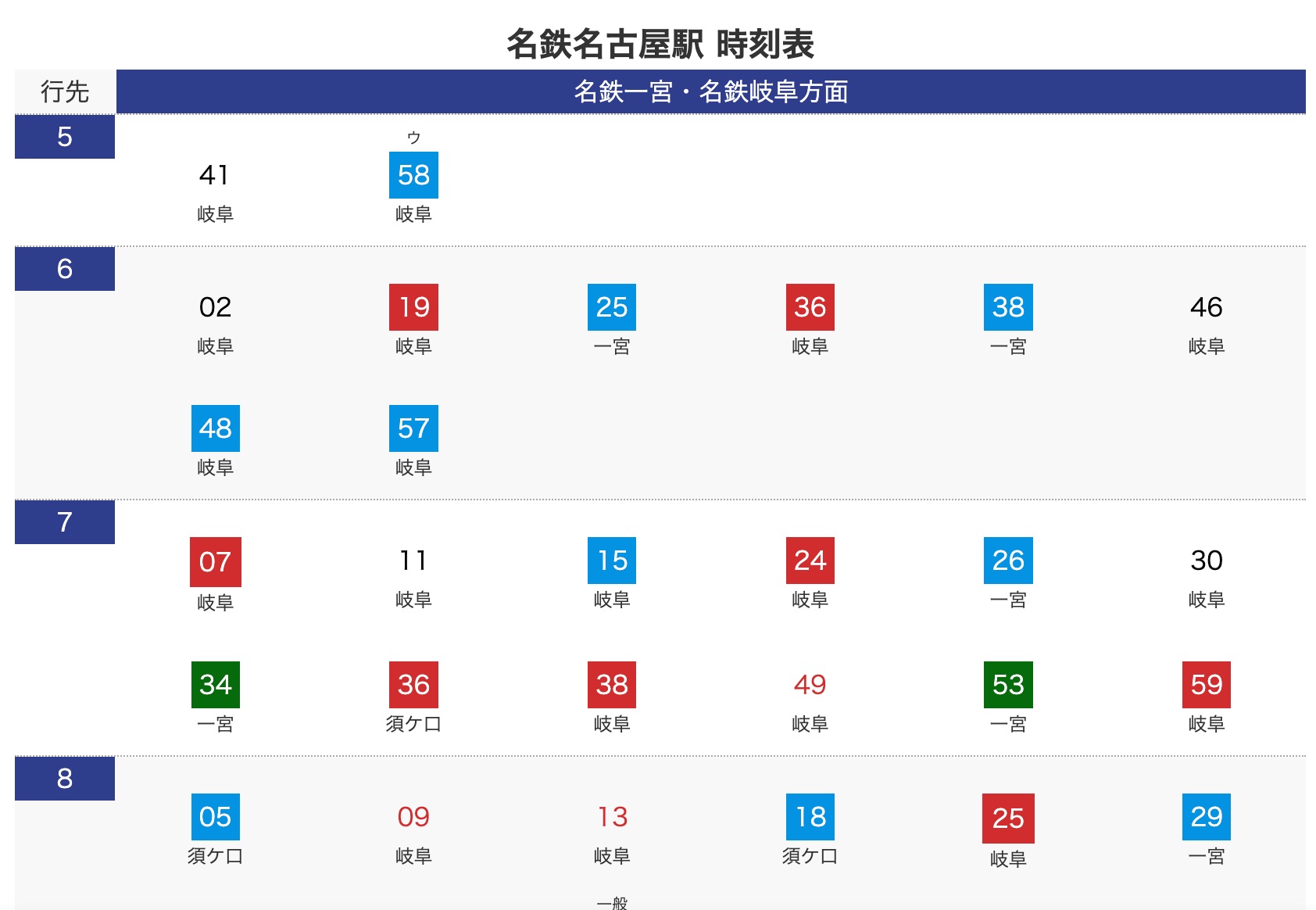This screenshot has height=910, width=1316.
Task: Open the red 59 departure in hour 7
Action: (1207, 685)
